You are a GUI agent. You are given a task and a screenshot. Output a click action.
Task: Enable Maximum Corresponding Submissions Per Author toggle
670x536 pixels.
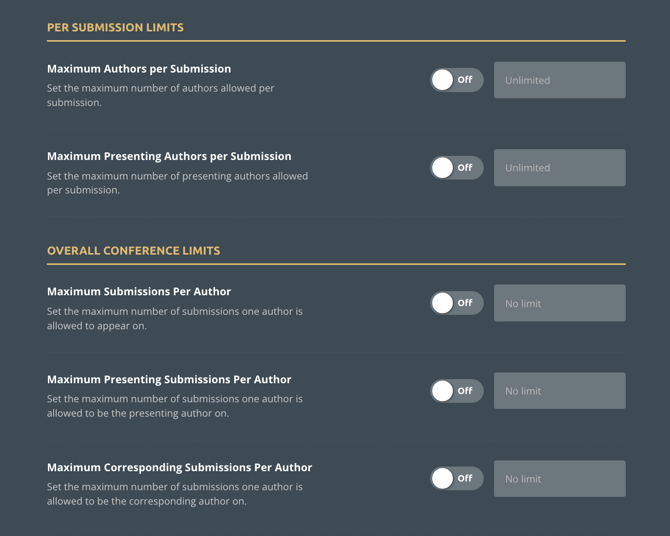457,479
